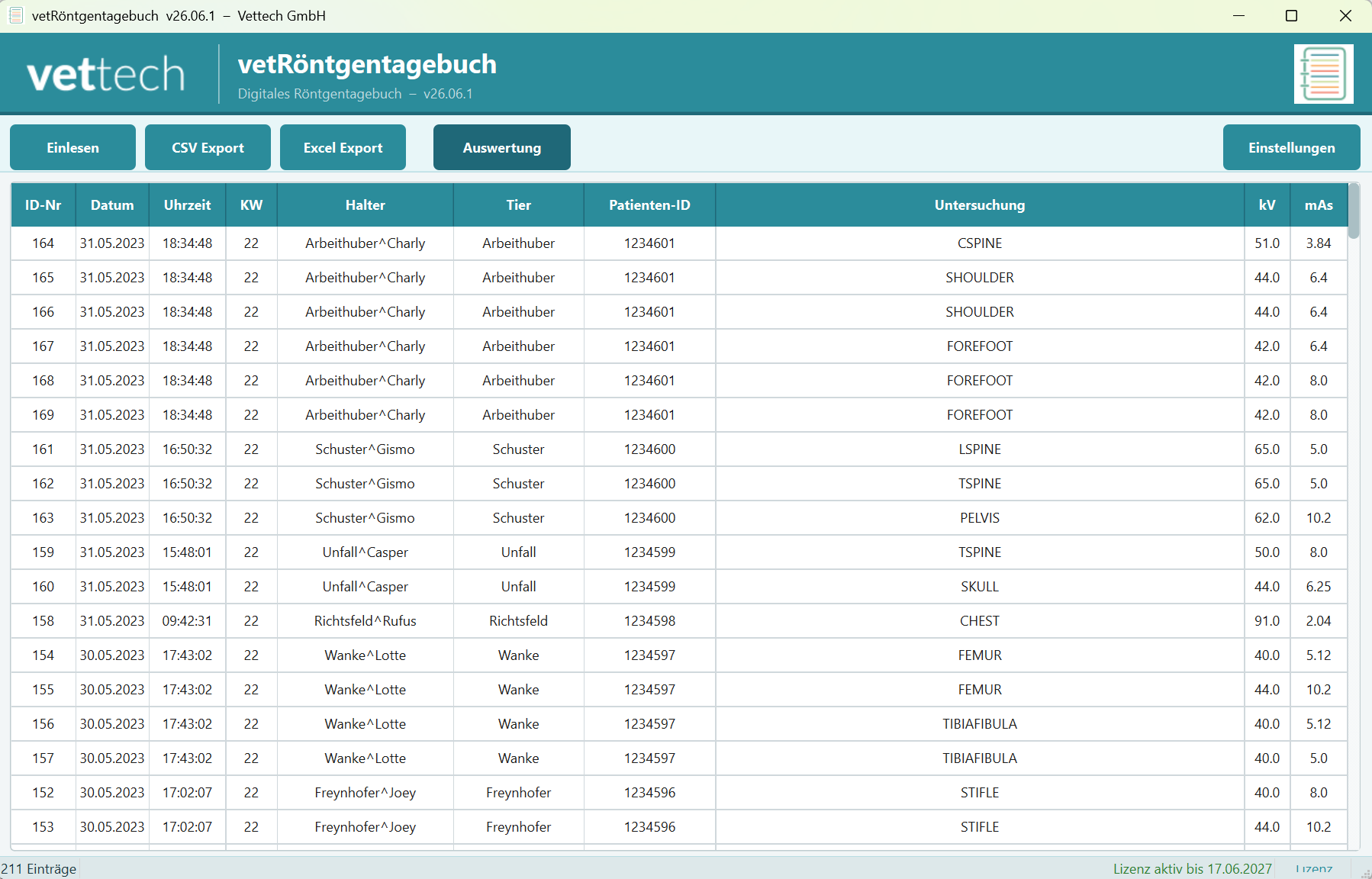Click ID 159 in the table
Screen dimensions: 1372x879
click(43, 552)
